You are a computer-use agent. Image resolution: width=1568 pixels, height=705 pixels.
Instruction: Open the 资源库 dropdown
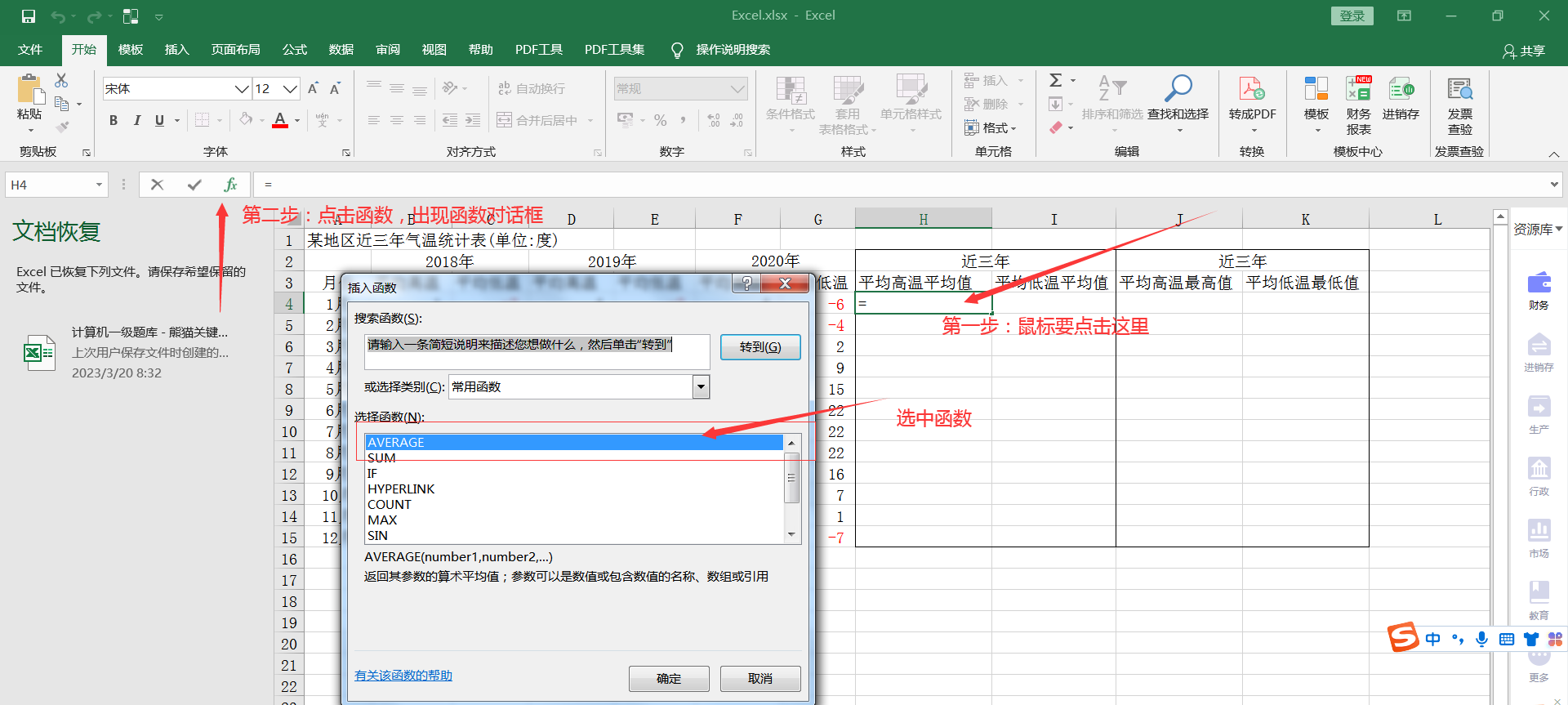1539,230
